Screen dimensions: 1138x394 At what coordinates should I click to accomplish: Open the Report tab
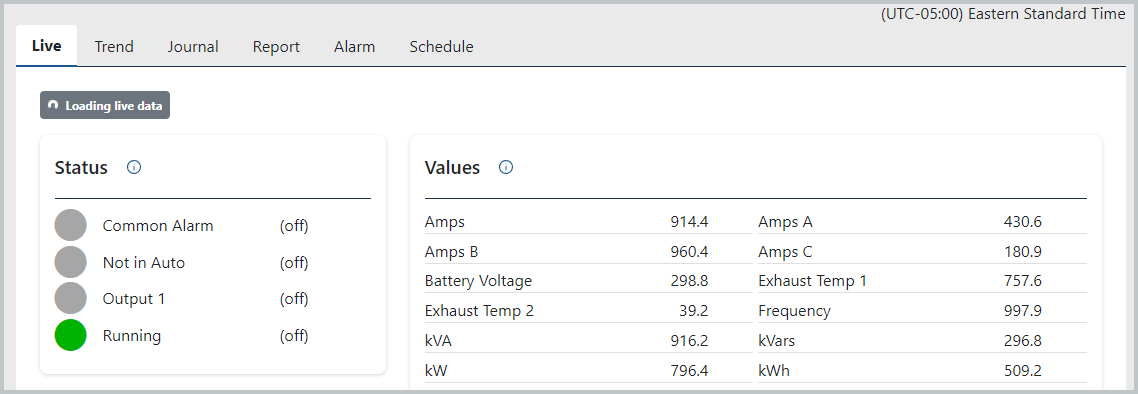click(x=276, y=46)
